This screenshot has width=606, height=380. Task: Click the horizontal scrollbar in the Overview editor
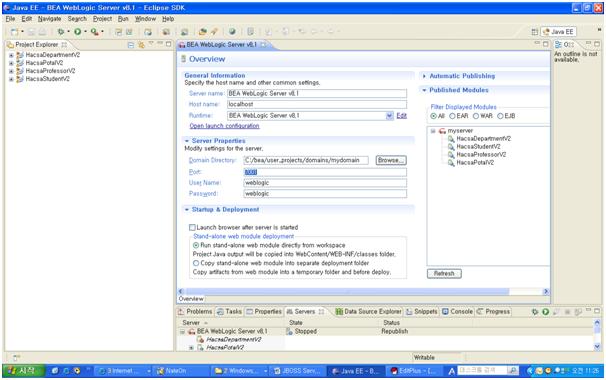click(347, 291)
